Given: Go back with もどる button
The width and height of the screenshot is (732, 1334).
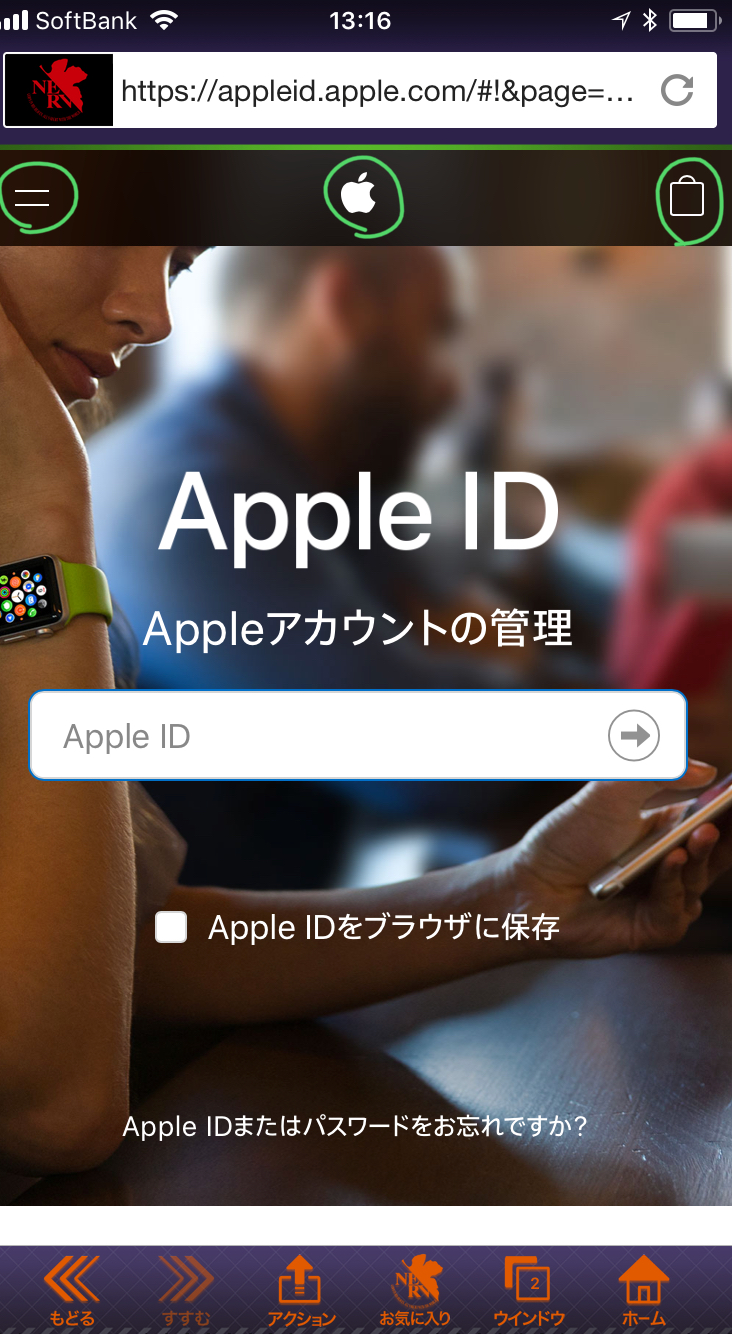Looking at the screenshot, I should coord(71,1290).
